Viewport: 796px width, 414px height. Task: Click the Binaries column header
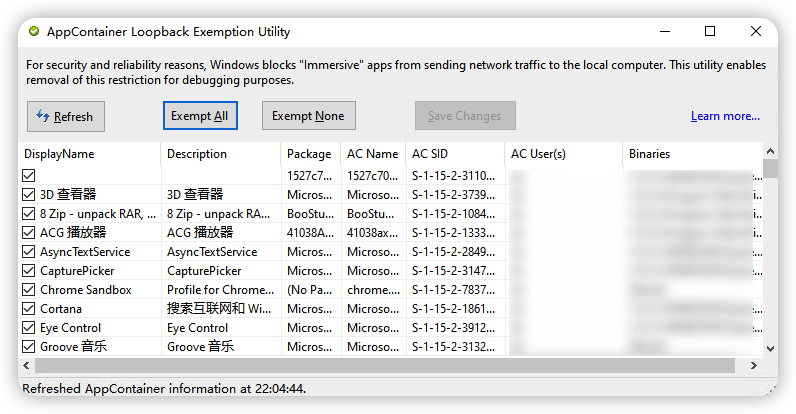tap(690, 154)
